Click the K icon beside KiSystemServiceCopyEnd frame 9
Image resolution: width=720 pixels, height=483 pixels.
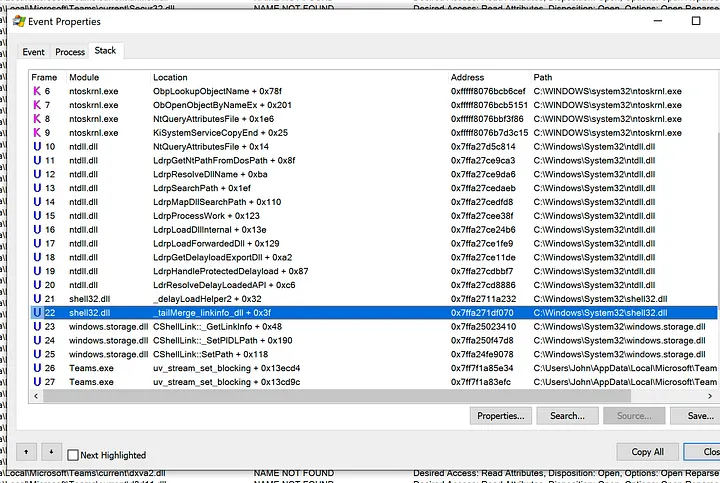coord(37,132)
